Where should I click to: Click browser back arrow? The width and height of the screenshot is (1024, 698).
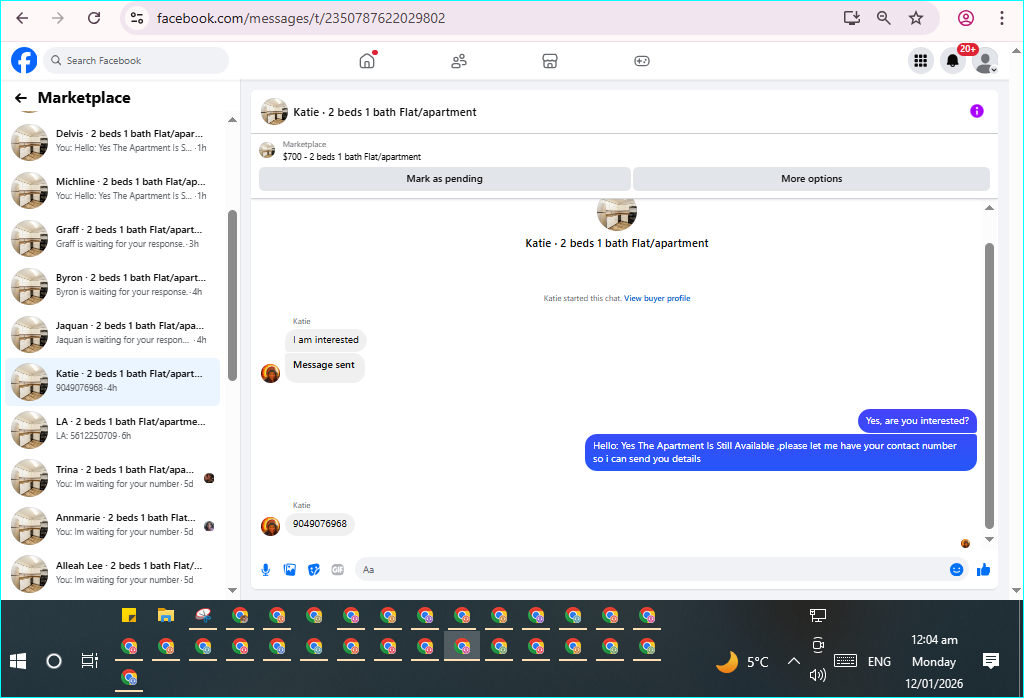click(22, 18)
